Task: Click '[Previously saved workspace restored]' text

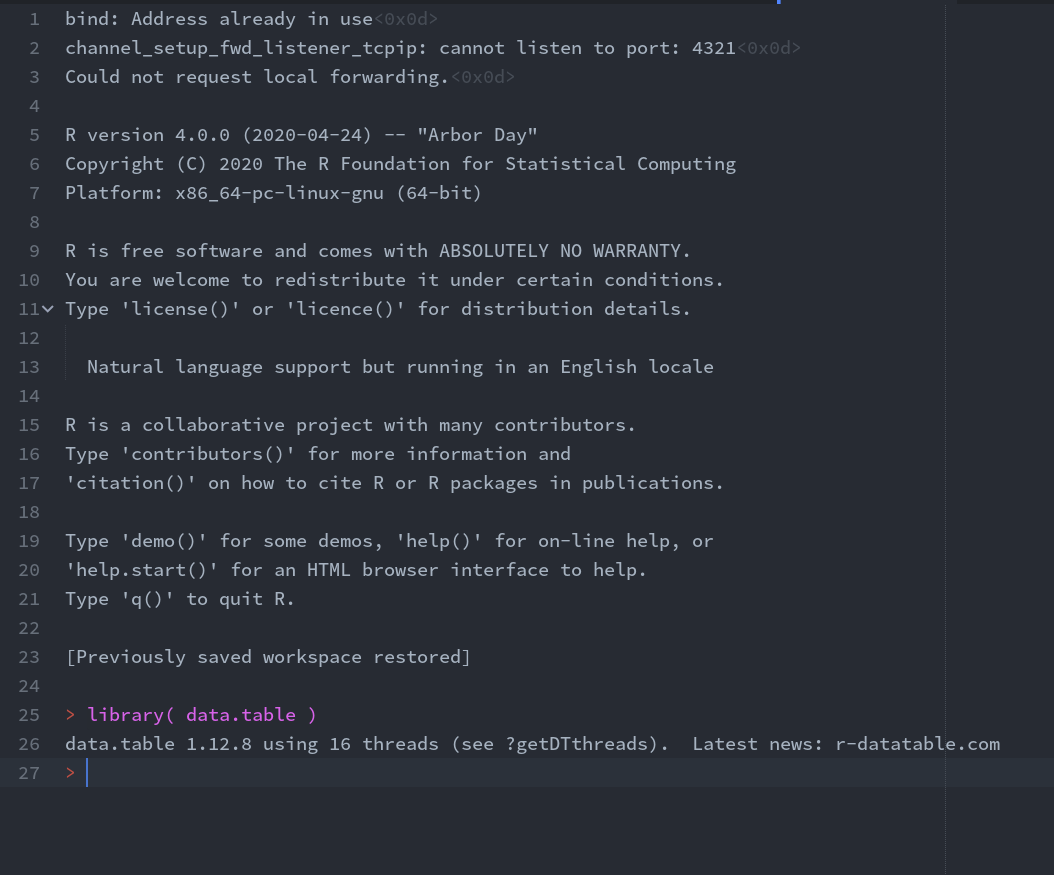Action: [267, 657]
